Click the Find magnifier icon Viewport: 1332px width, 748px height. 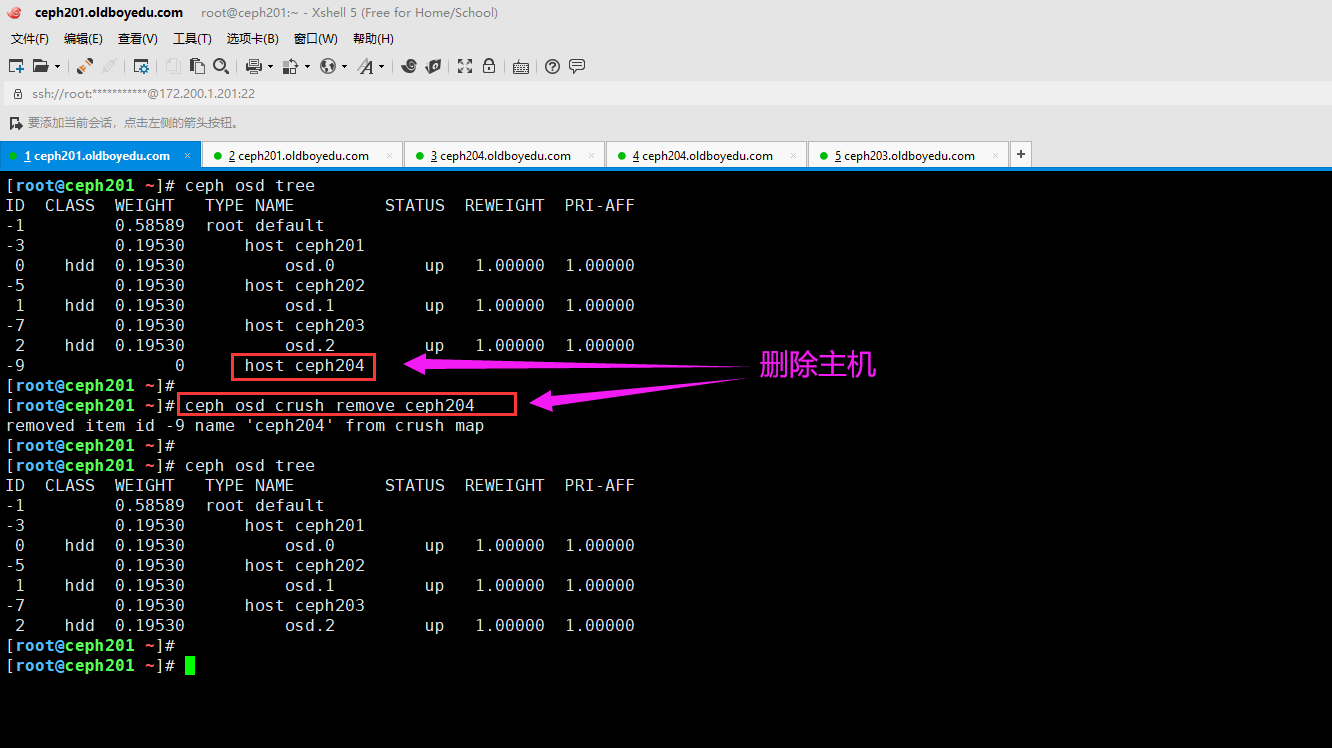point(221,66)
